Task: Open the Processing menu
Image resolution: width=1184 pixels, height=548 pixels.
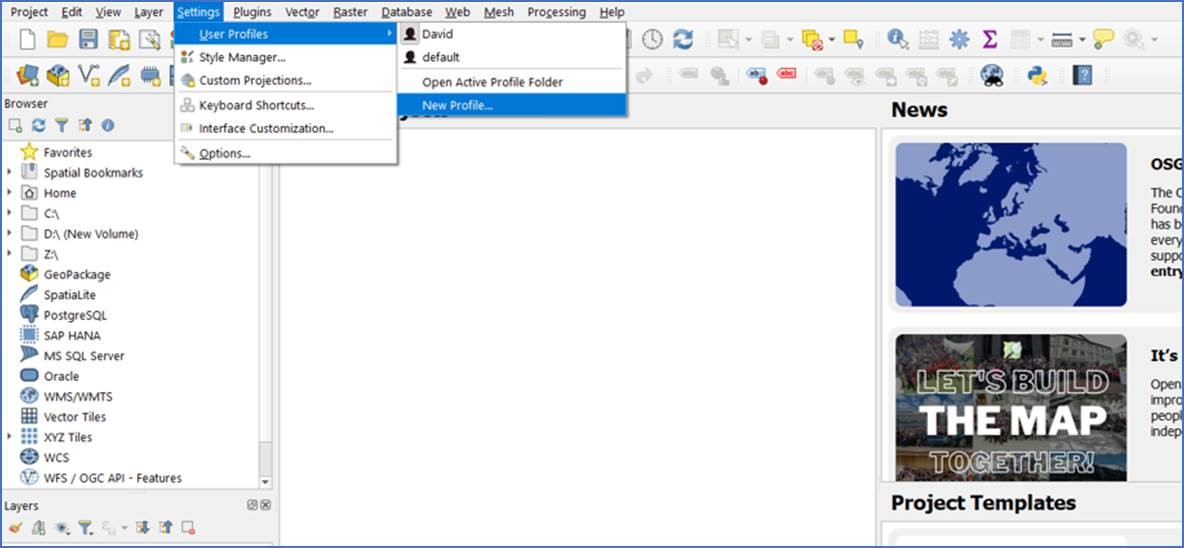Action: point(557,12)
